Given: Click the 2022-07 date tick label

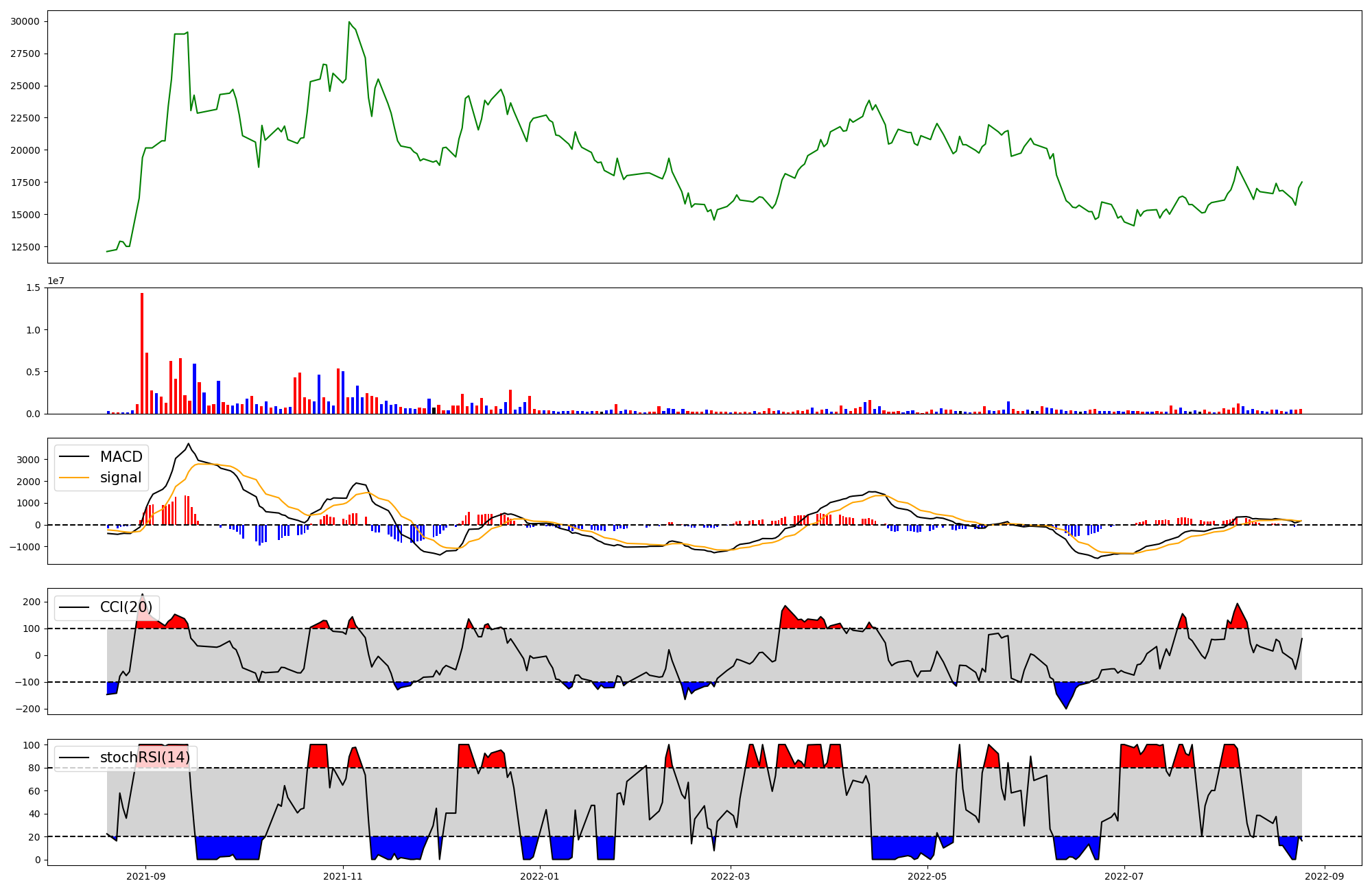Looking at the screenshot, I should click(x=1125, y=876).
